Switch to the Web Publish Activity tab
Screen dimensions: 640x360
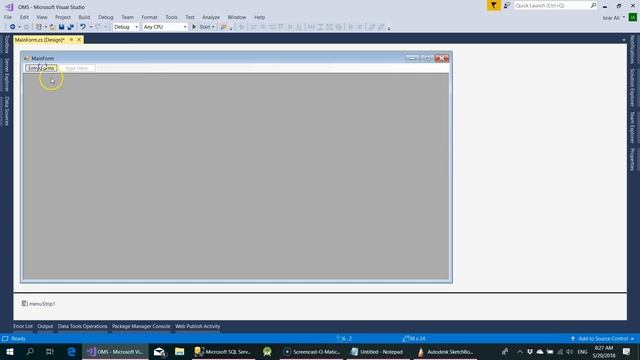click(198, 326)
